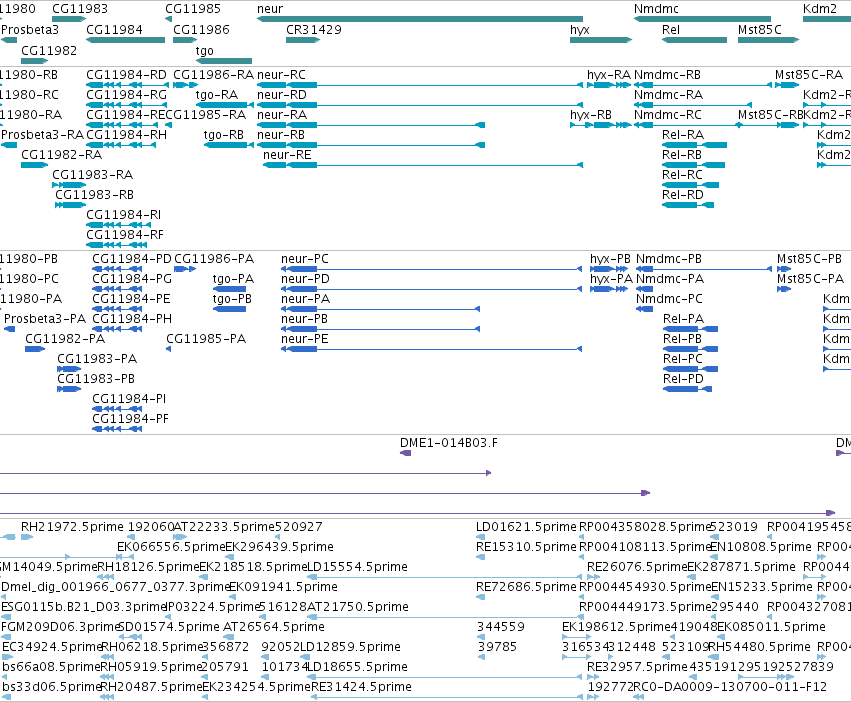Screen dimensions: 851x702
Task: Click transcript tgo-RA
Action: click(217, 94)
